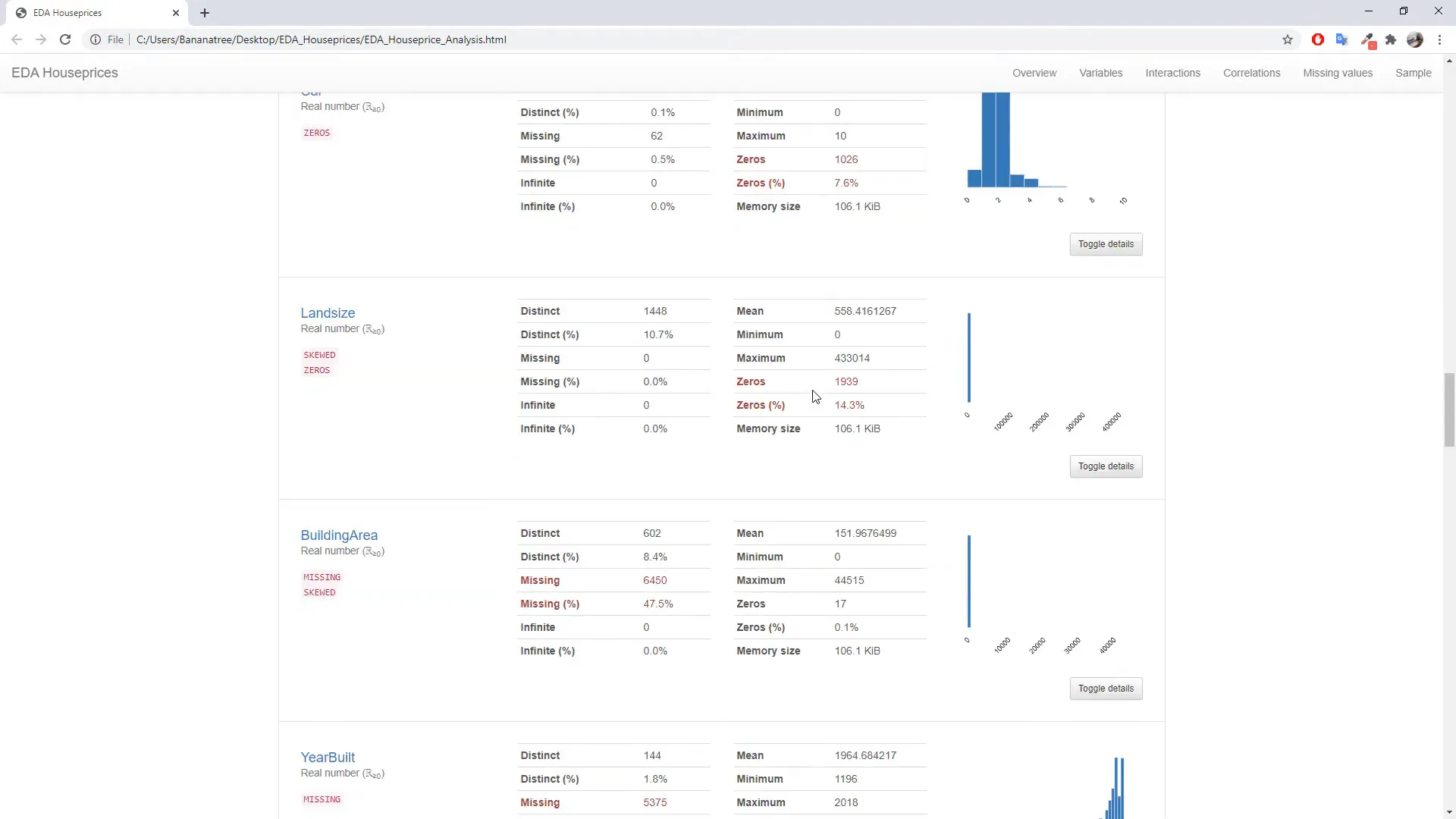Viewport: 1456px width, 819px height.
Task: Open the AdBlock extension icon
Action: (x=1317, y=39)
